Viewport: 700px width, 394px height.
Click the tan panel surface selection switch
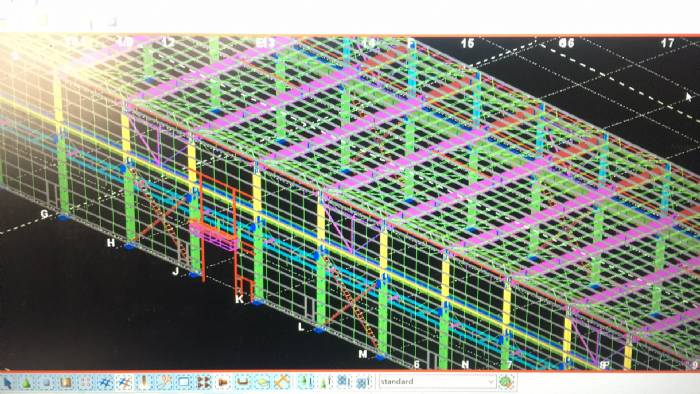coord(66,382)
